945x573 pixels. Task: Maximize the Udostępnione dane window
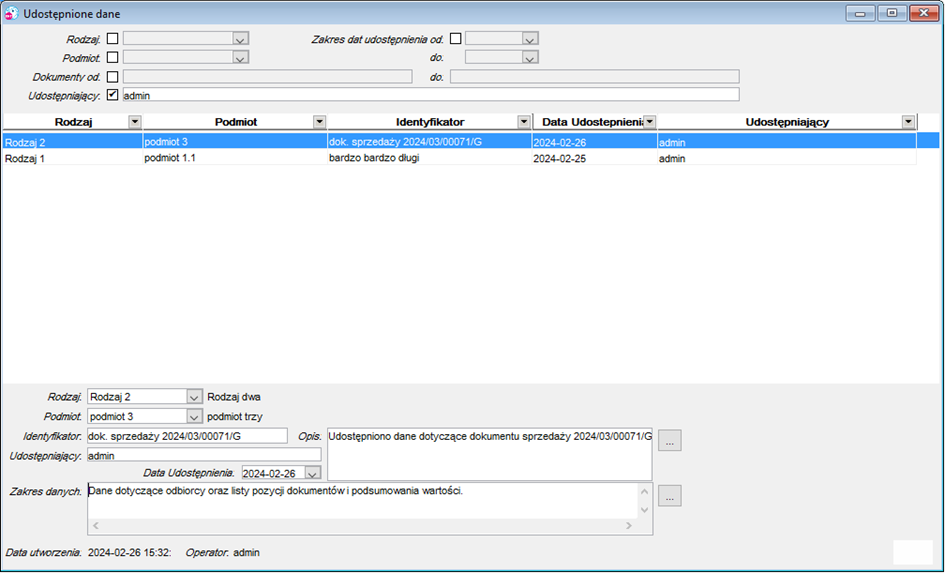(892, 13)
